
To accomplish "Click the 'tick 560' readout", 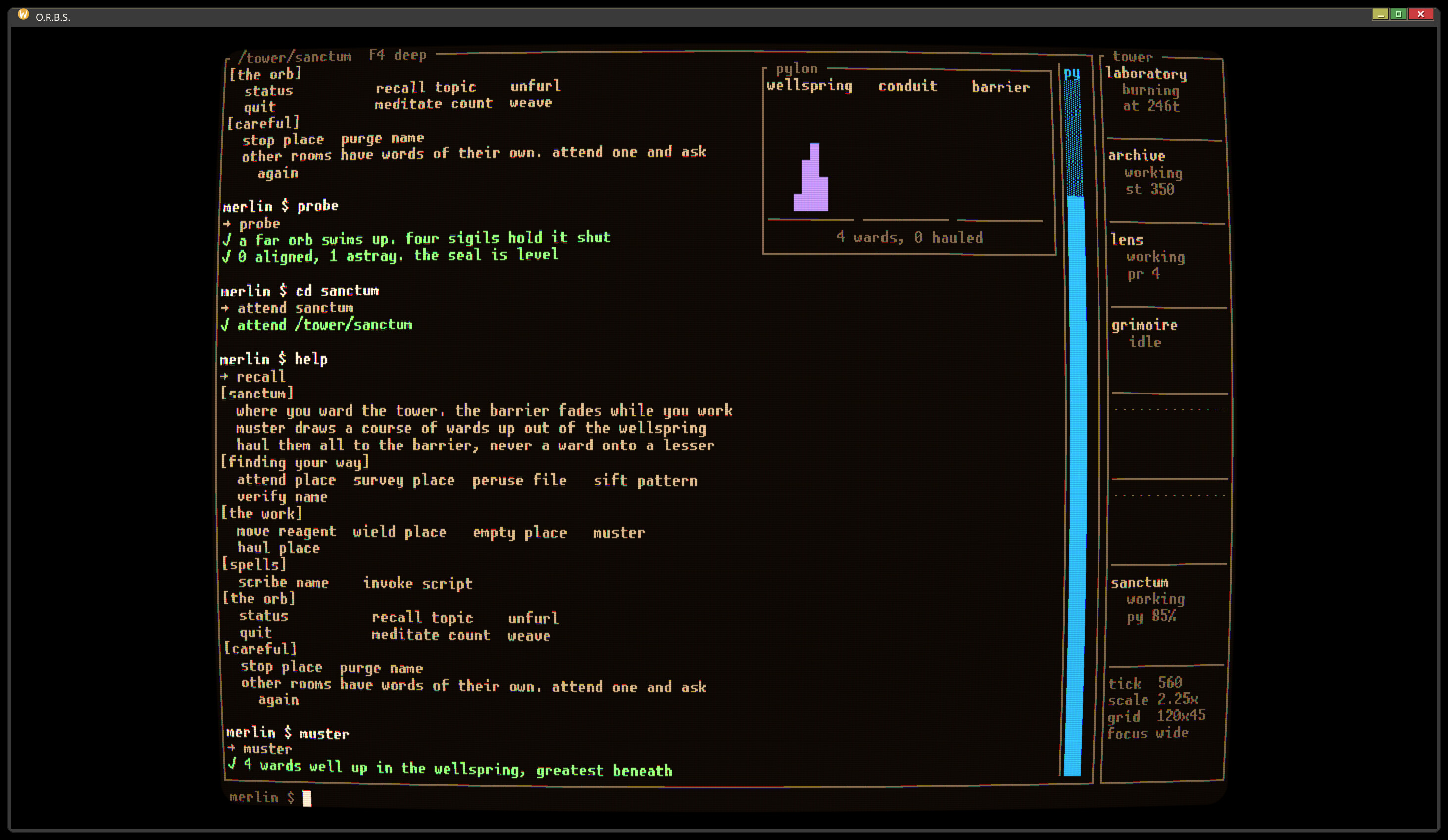I will [1145, 683].
